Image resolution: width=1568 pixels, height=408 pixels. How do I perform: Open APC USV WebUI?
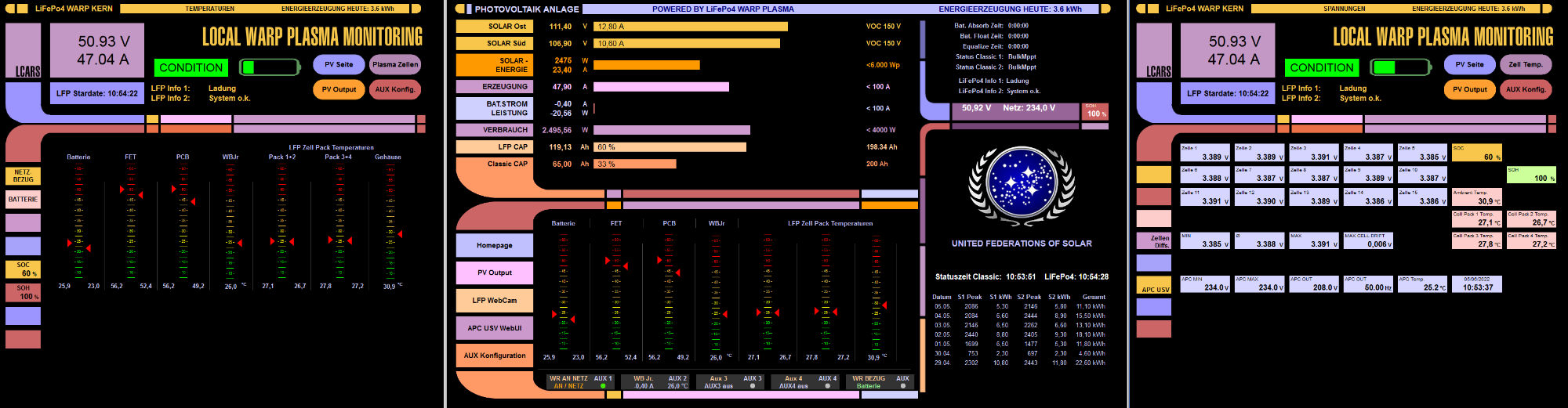[x=494, y=328]
